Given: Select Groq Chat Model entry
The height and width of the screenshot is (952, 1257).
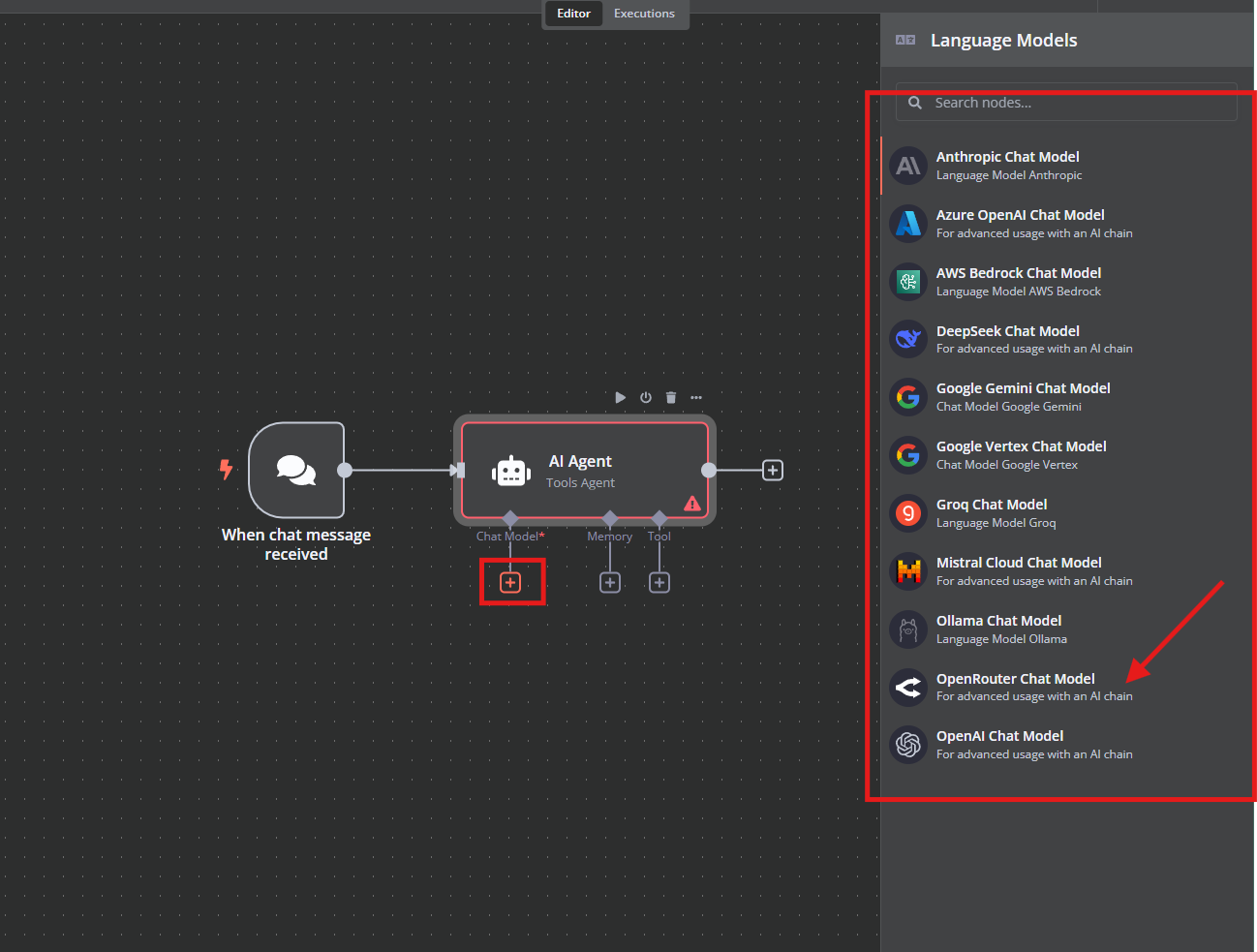Looking at the screenshot, I should click(x=1066, y=513).
